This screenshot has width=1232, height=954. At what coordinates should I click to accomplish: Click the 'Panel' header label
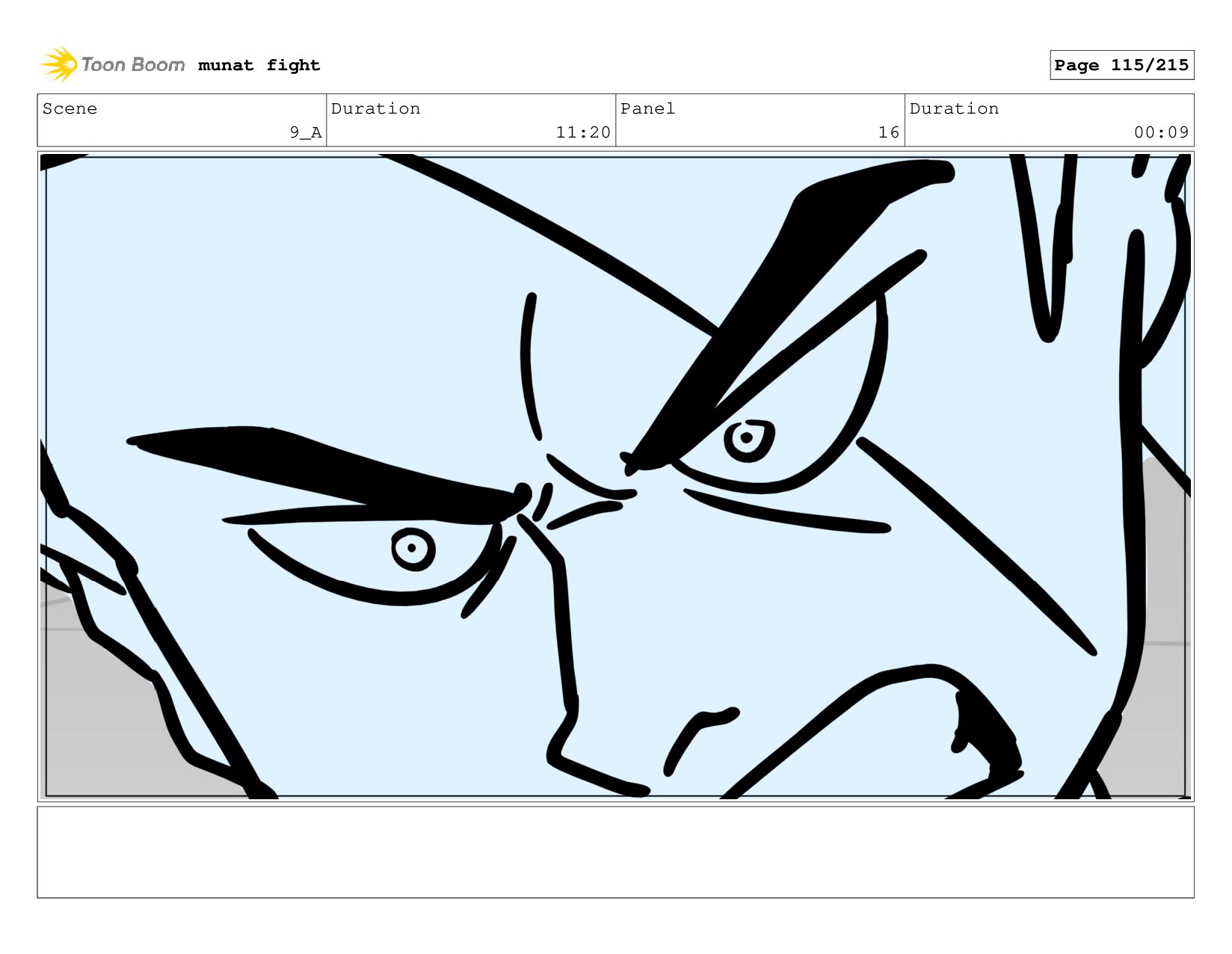[647, 108]
